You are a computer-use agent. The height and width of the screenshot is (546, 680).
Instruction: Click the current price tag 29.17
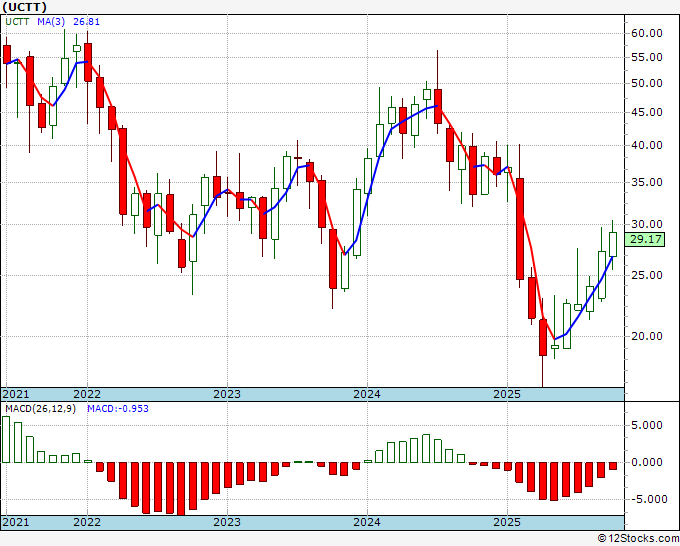646,239
